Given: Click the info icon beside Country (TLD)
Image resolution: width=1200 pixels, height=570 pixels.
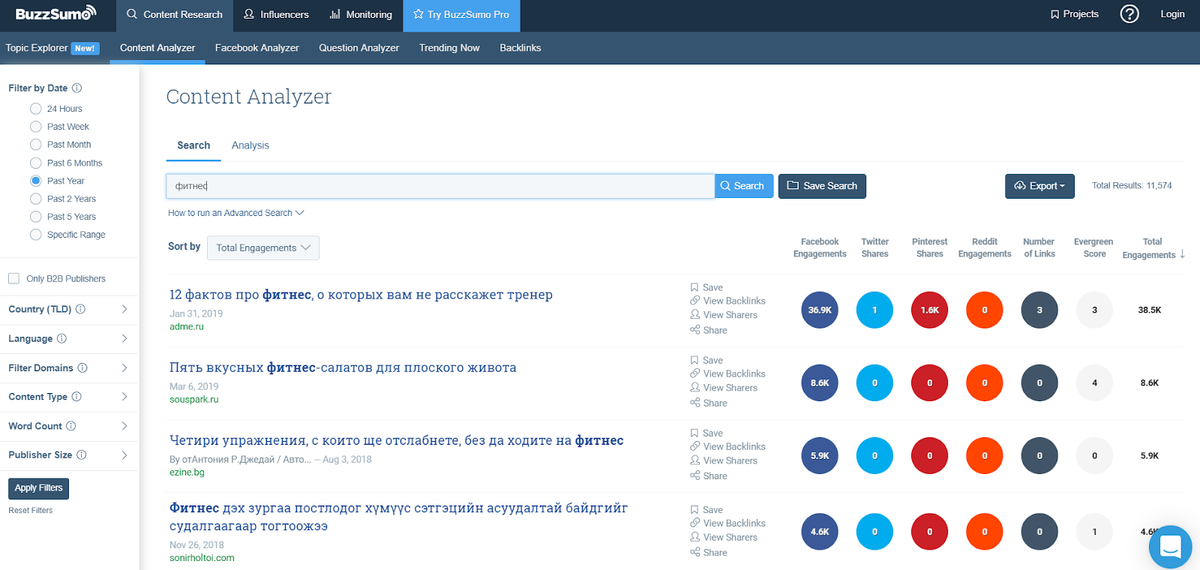Looking at the screenshot, I should (x=80, y=309).
